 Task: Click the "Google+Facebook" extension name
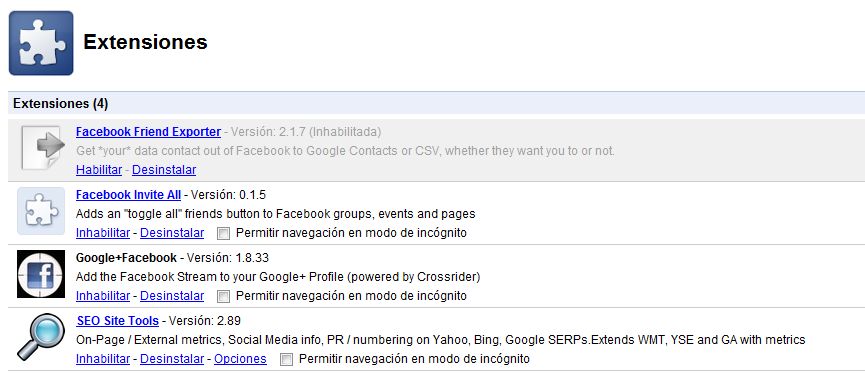(126, 258)
